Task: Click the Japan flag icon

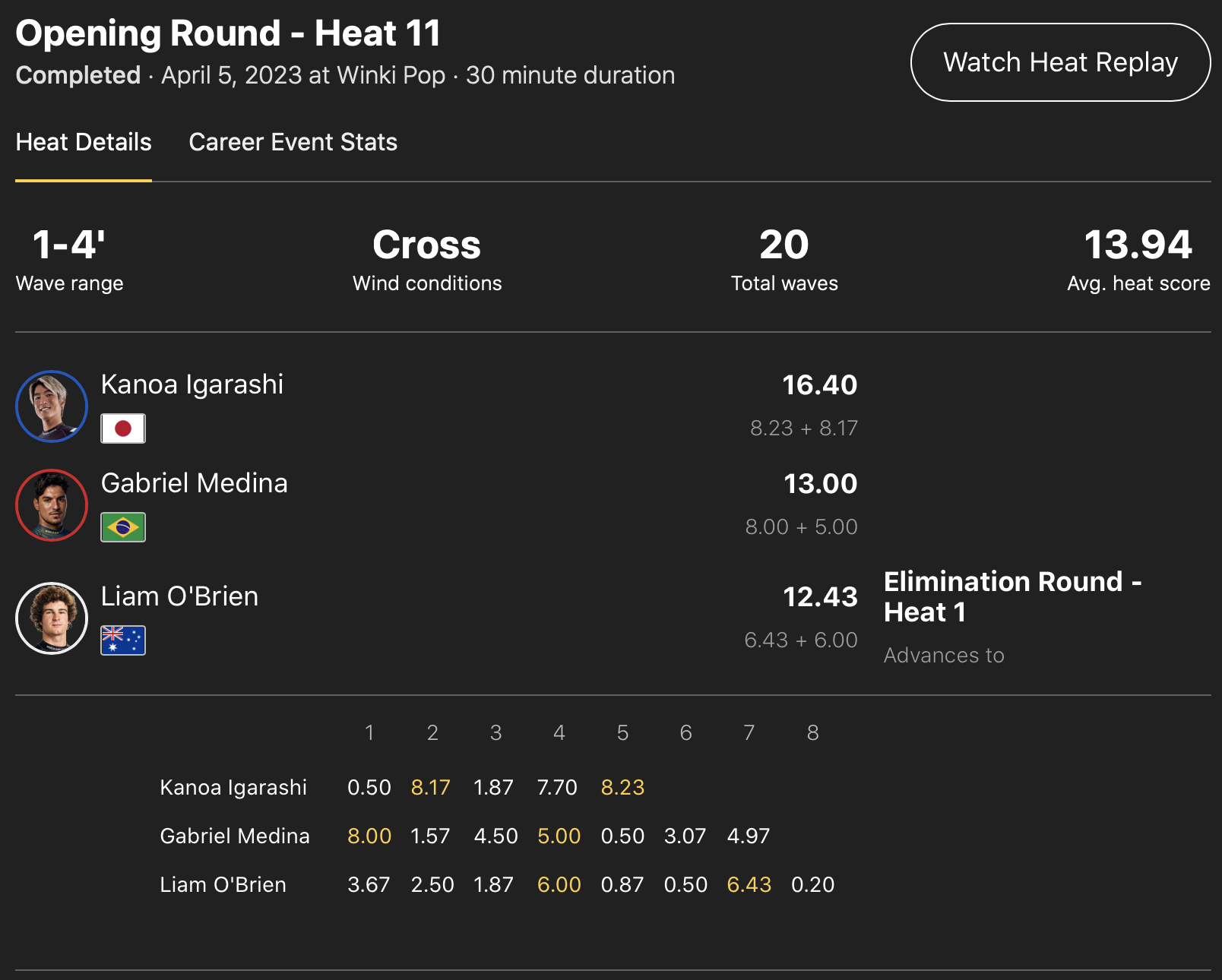Action: pos(123,428)
